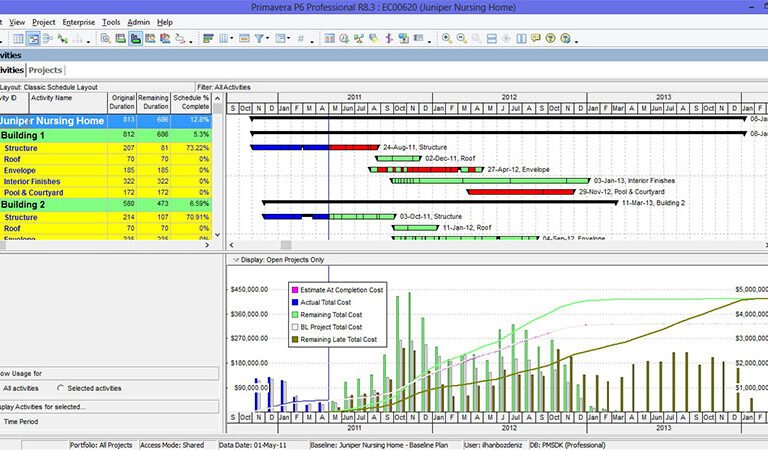Switch to Activity Network view icon
The height and width of the screenshot is (450, 768).
[x=48, y=38]
